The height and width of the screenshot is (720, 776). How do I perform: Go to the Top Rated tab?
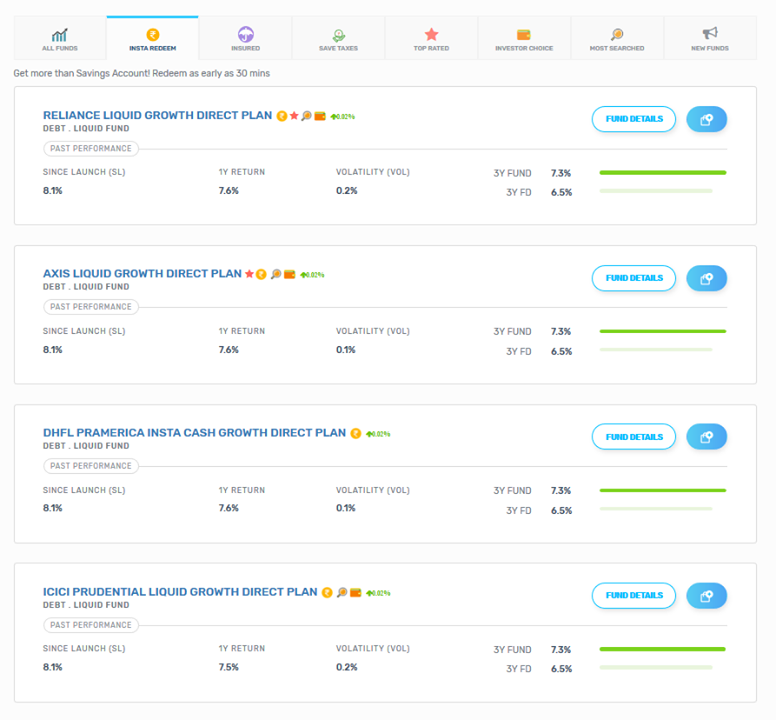(431, 38)
